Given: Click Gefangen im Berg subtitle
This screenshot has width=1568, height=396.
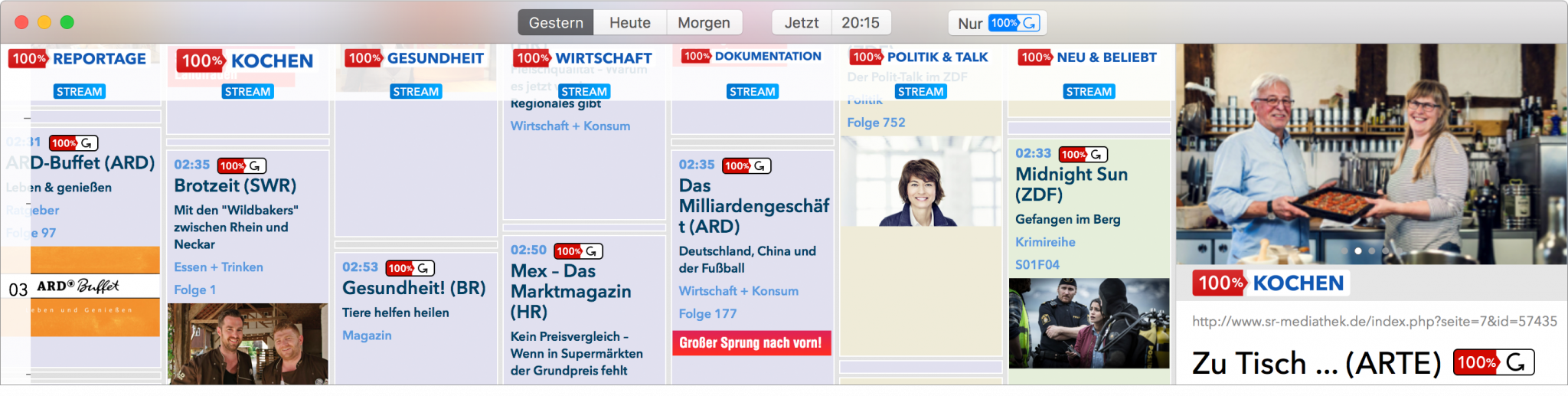Looking at the screenshot, I should [1068, 219].
